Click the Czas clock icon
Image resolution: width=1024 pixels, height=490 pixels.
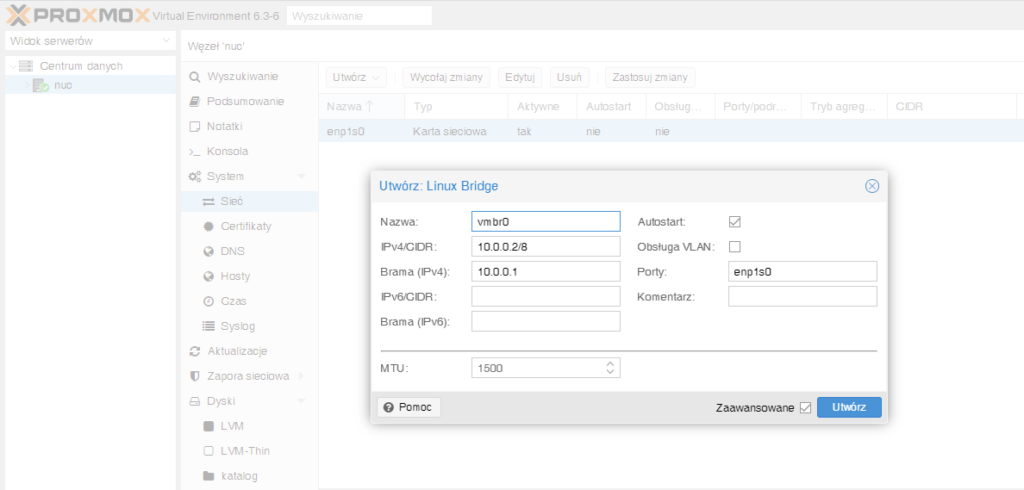tap(209, 301)
